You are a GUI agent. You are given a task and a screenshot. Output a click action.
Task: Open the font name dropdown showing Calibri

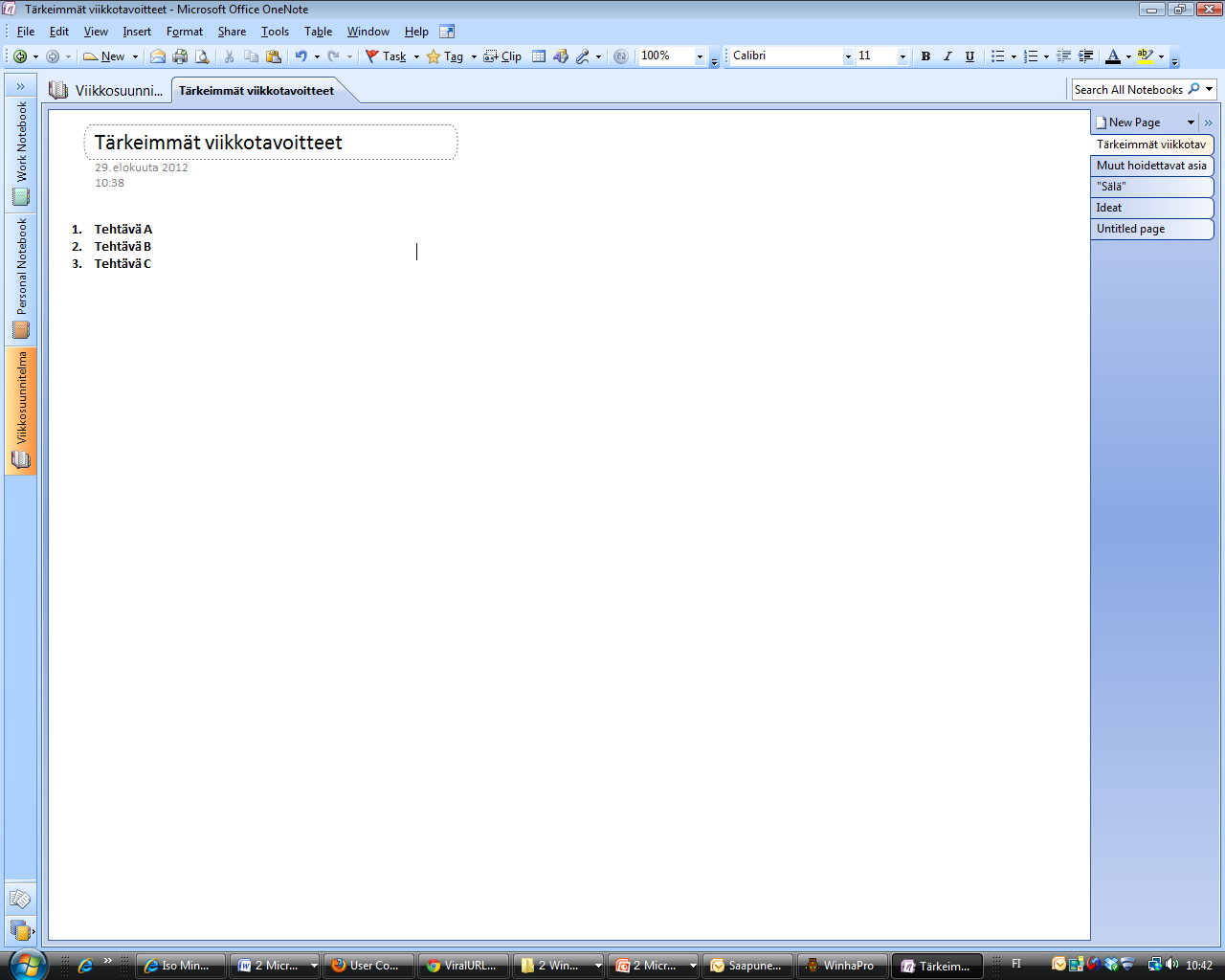[x=848, y=56]
